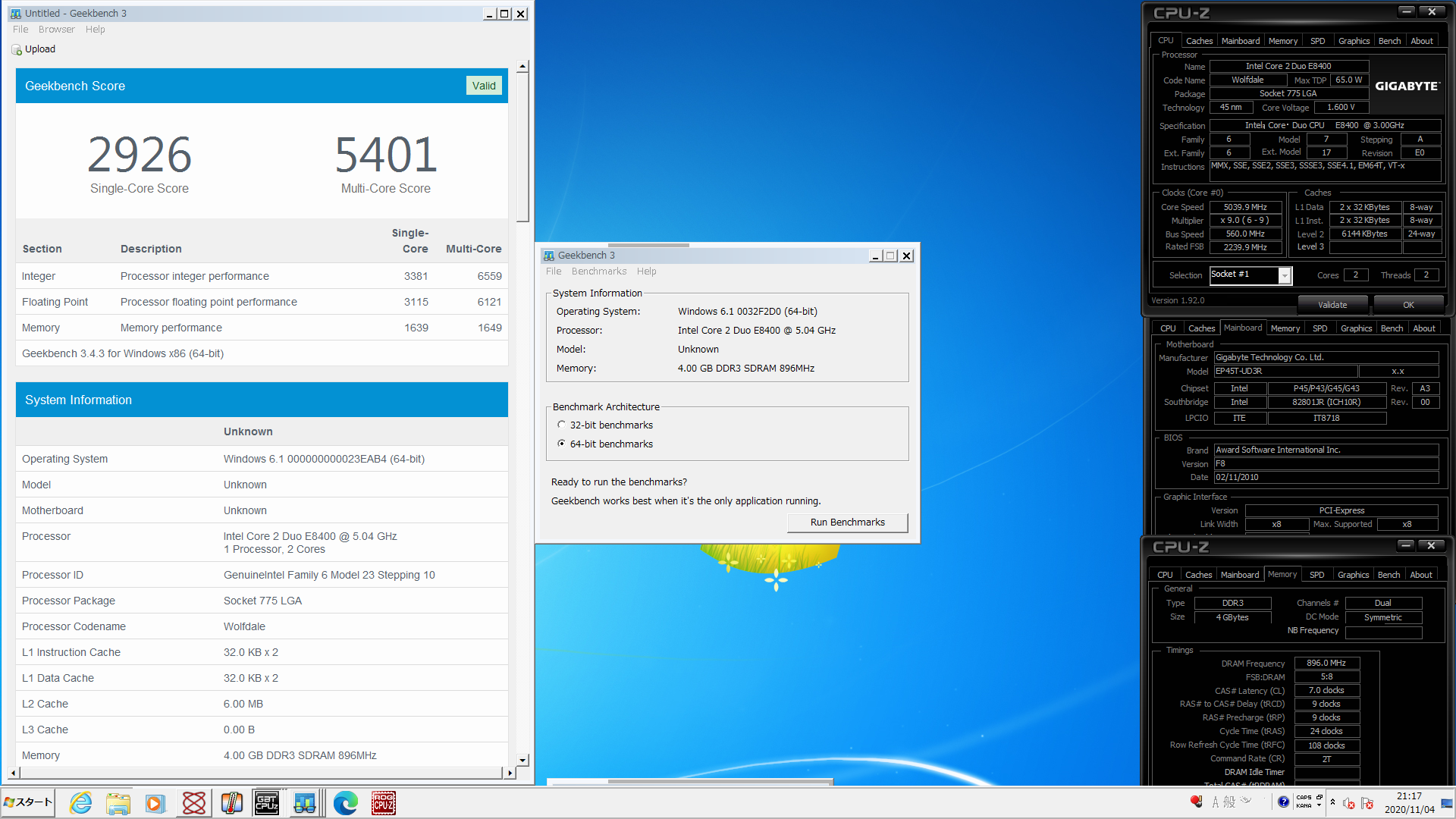The image size is (1456, 819).
Task: Select CPU tab in middle CPU-Z window
Action: (x=1168, y=328)
